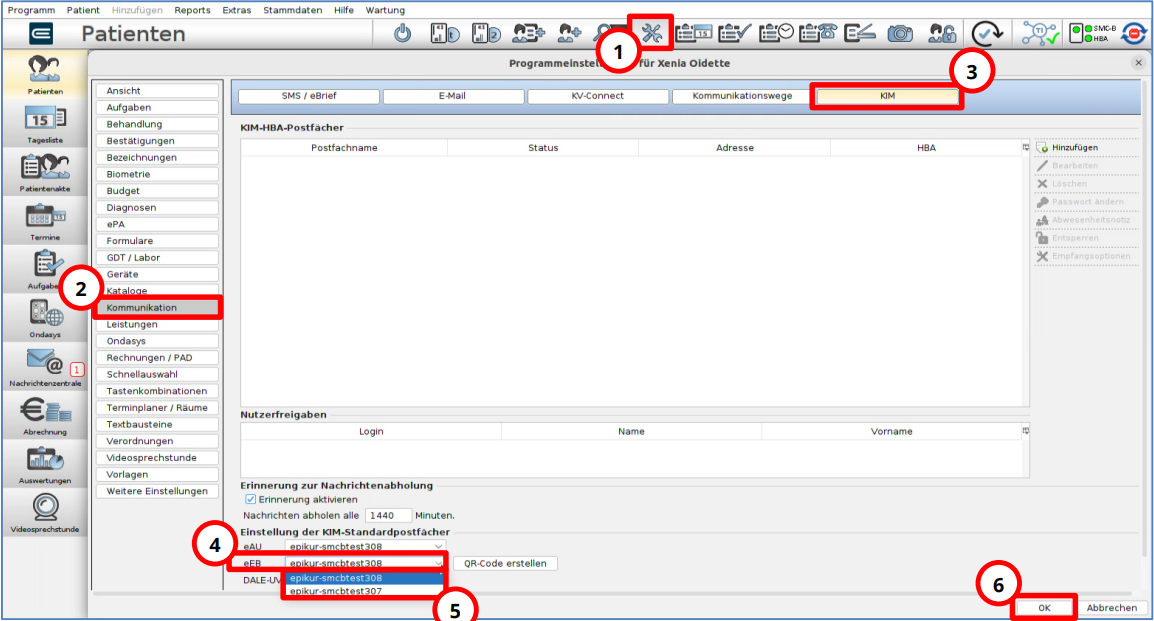This screenshot has height=621, width=1154.
Task: Switch to the SMS / eBrief tab
Action: pos(309,96)
